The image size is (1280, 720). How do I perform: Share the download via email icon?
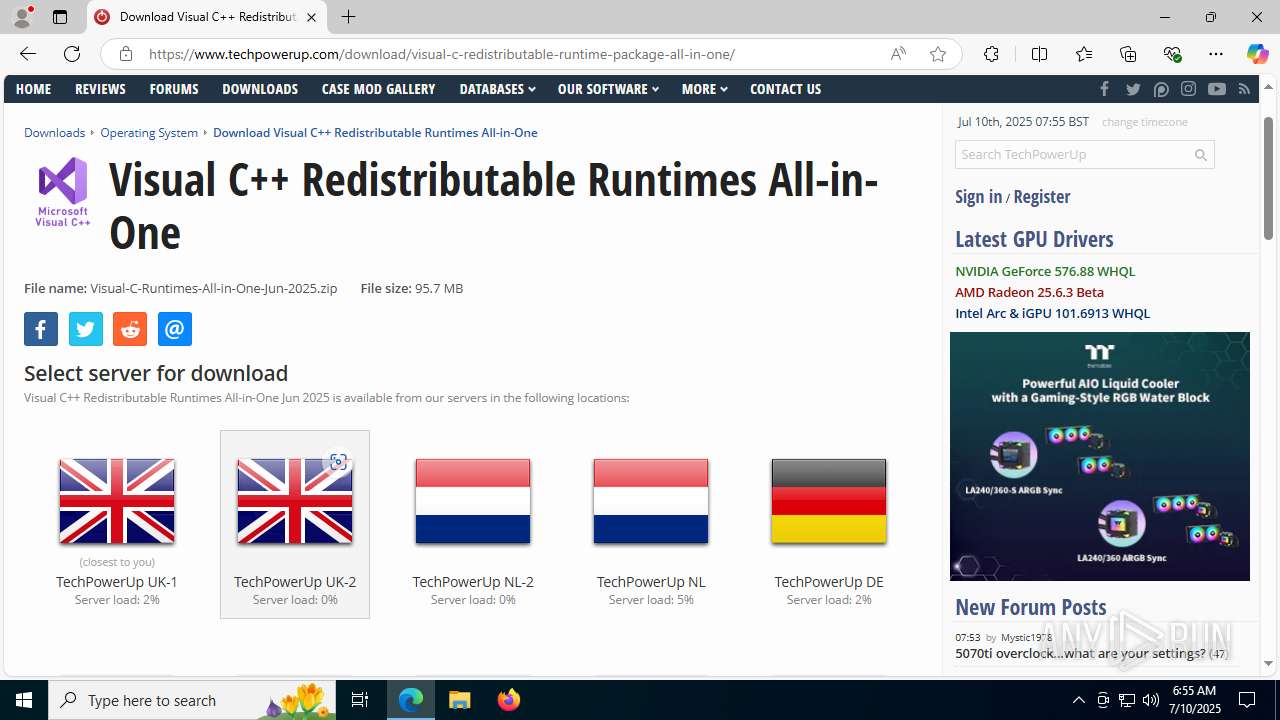point(175,329)
